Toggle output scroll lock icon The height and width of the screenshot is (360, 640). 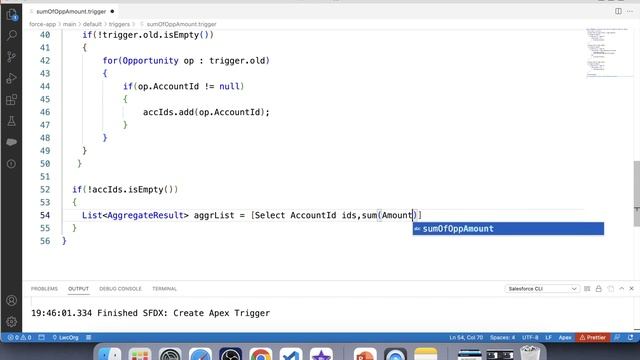click(x=598, y=289)
